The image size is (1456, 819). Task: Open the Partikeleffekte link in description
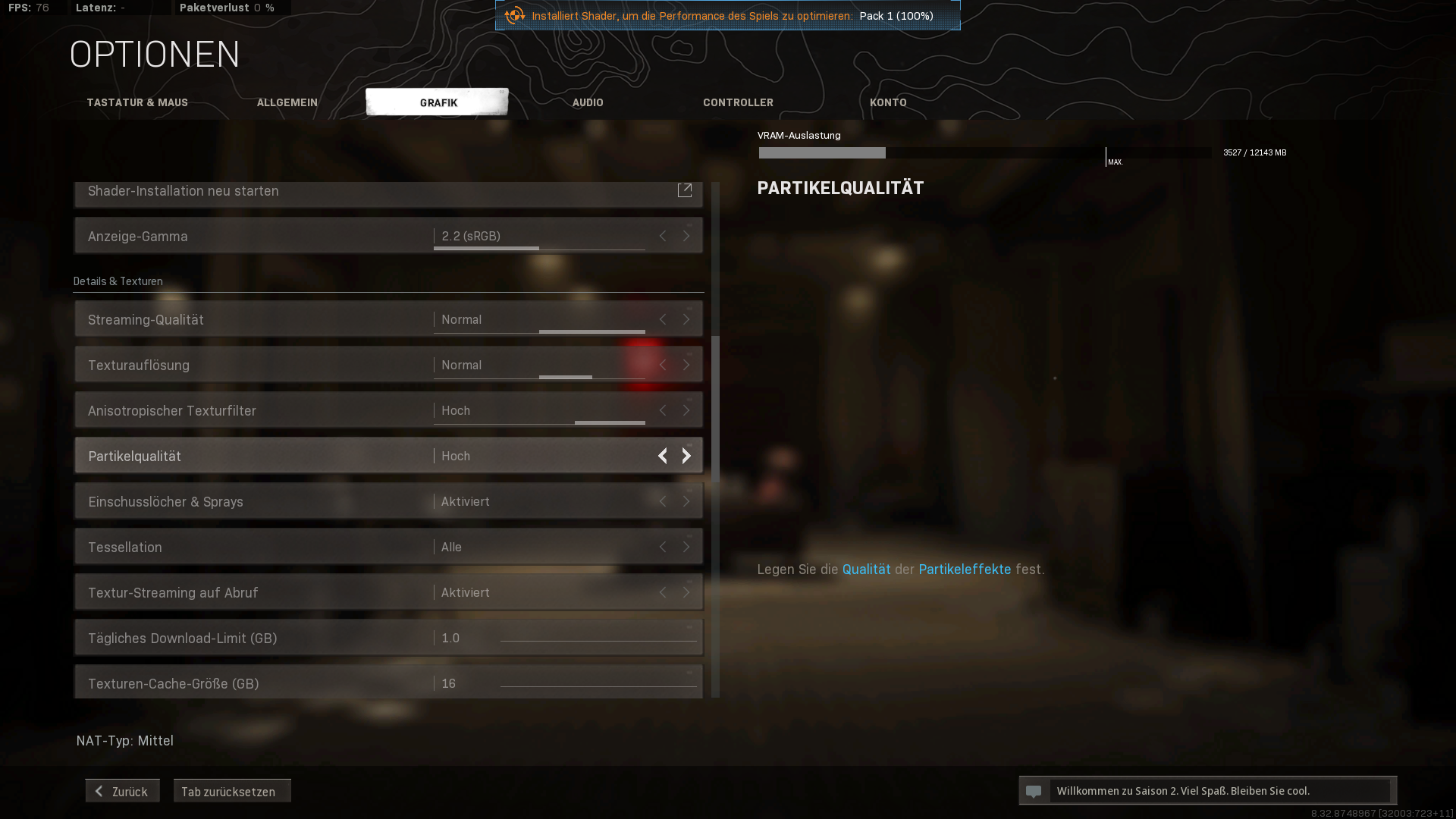965,569
